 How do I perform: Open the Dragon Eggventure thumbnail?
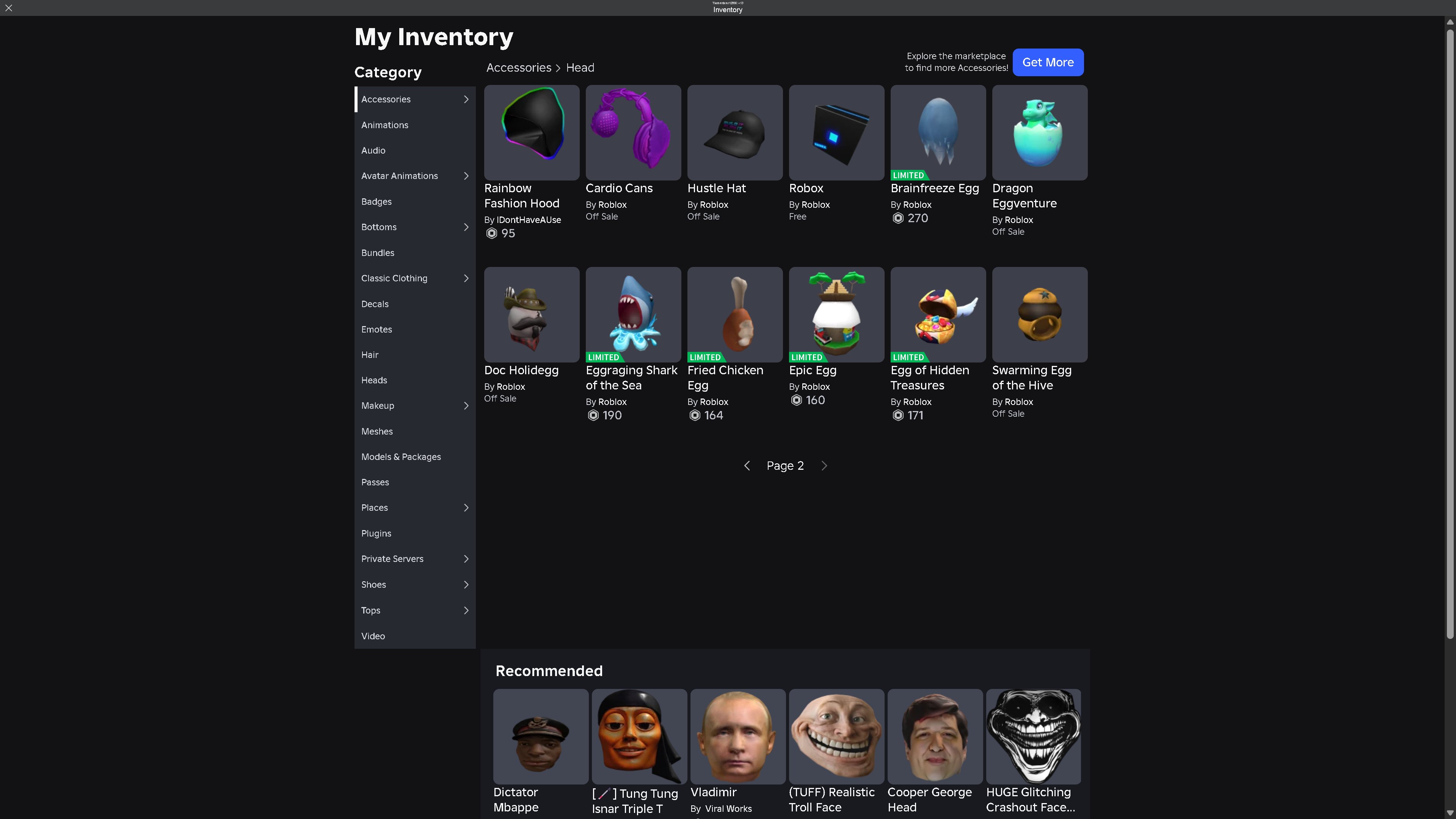coord(1039,133)
